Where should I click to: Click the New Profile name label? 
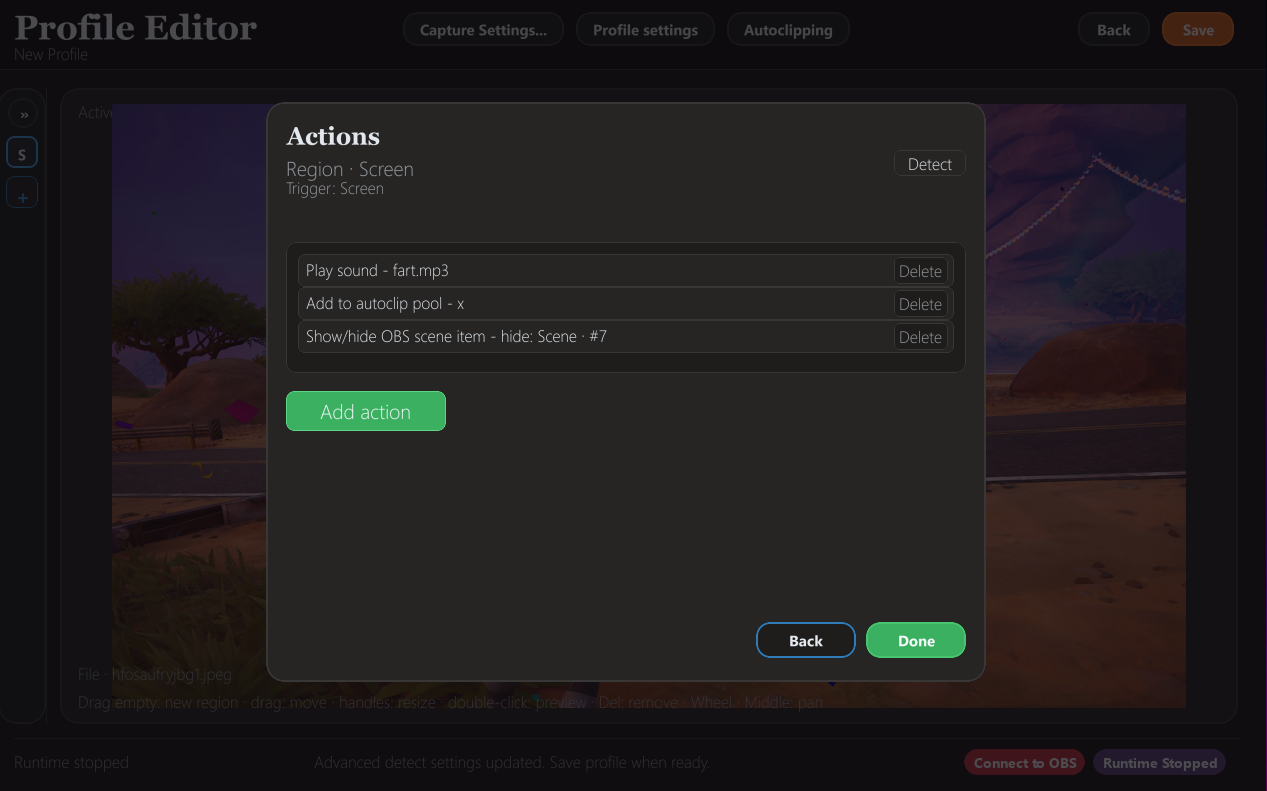click(x=51, y=55)
